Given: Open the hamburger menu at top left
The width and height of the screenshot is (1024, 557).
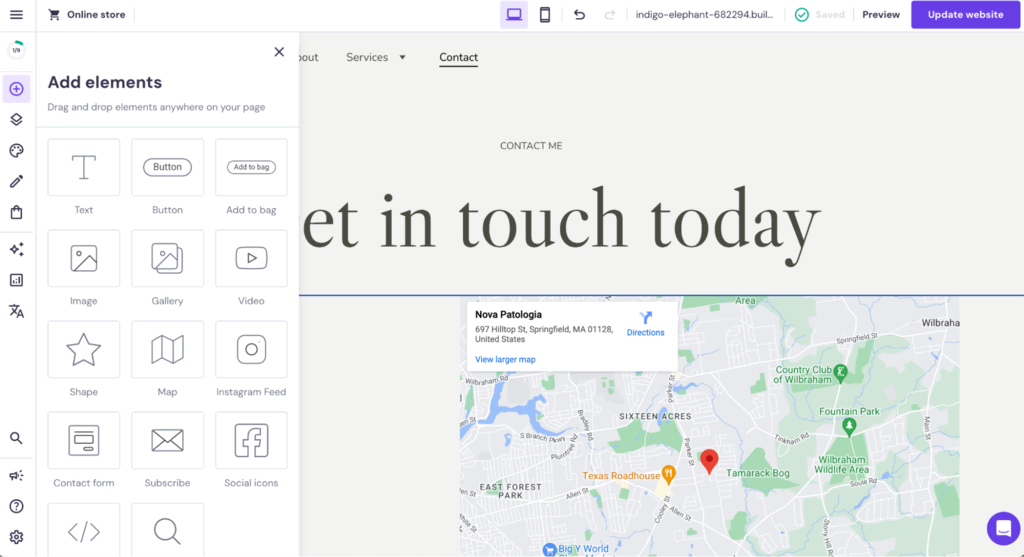Looking at the screenshot, I should tap(16, 15).
